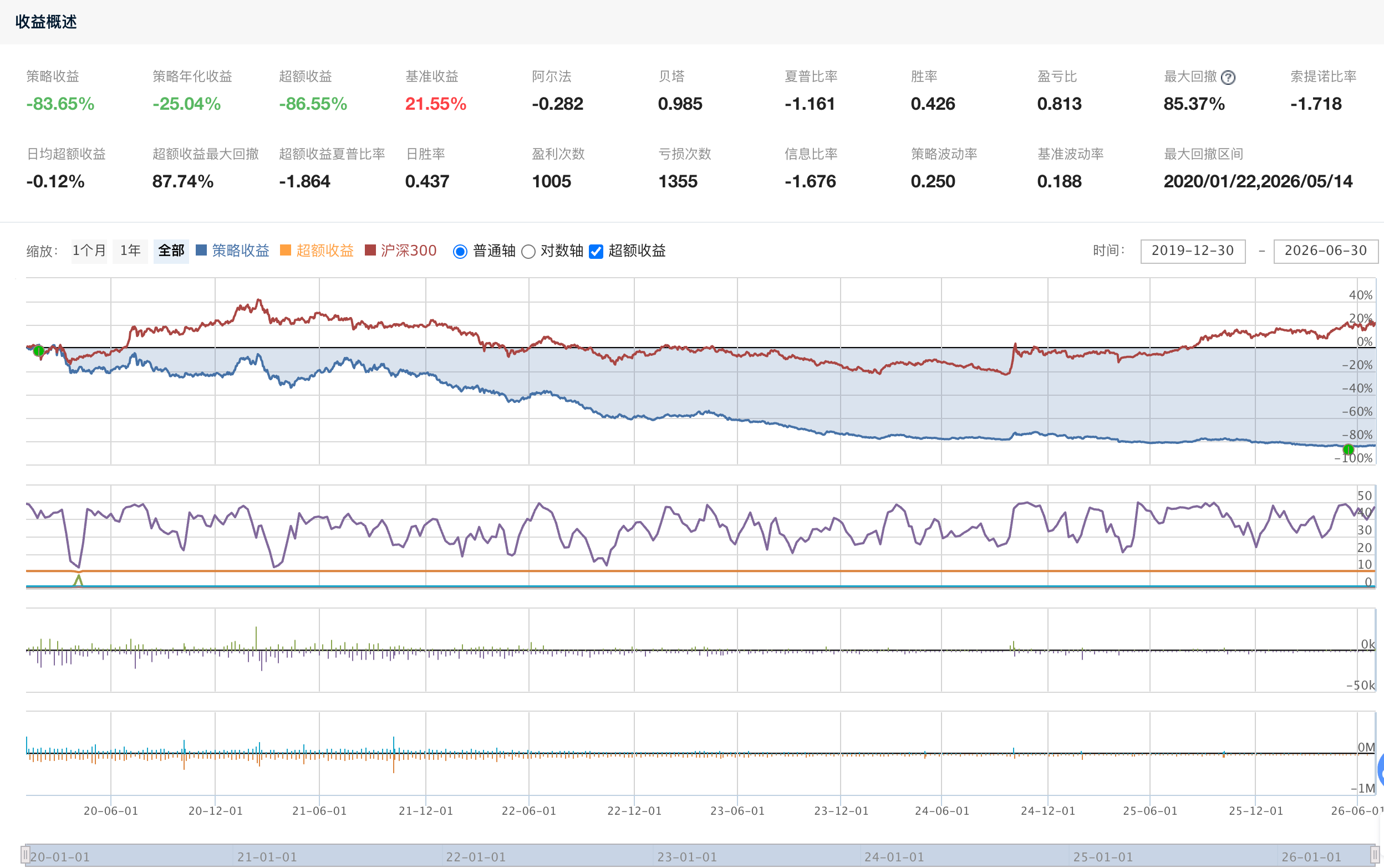Click the blue 策略收益 legend square
1384x868 pixels.
click(201, 251)
